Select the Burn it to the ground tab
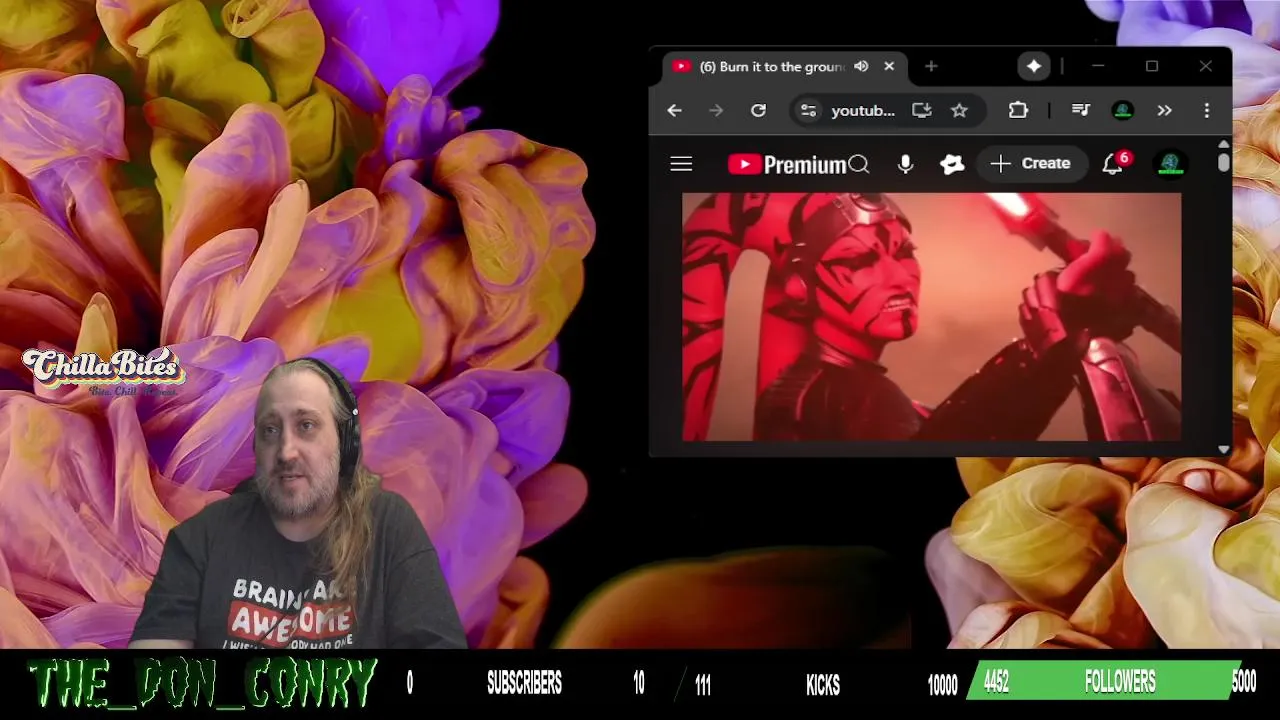Image resolution: width=1280 pixels, height=720 pixels. pyautogui.click(x=785, y=67)
